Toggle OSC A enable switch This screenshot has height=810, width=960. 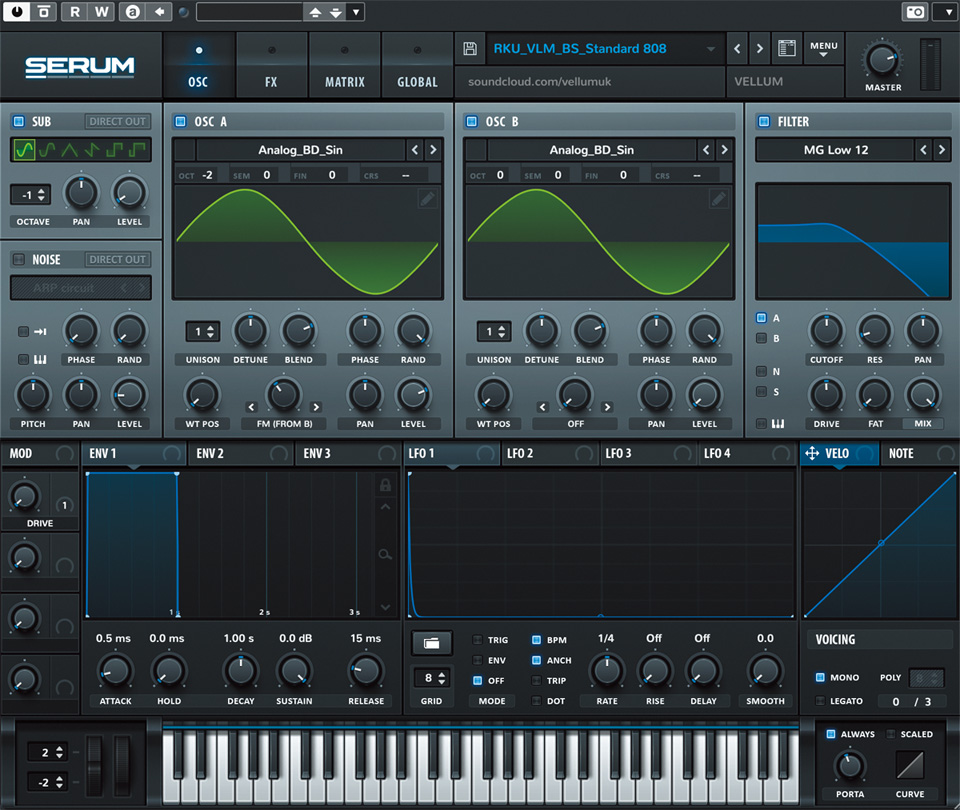181,121
